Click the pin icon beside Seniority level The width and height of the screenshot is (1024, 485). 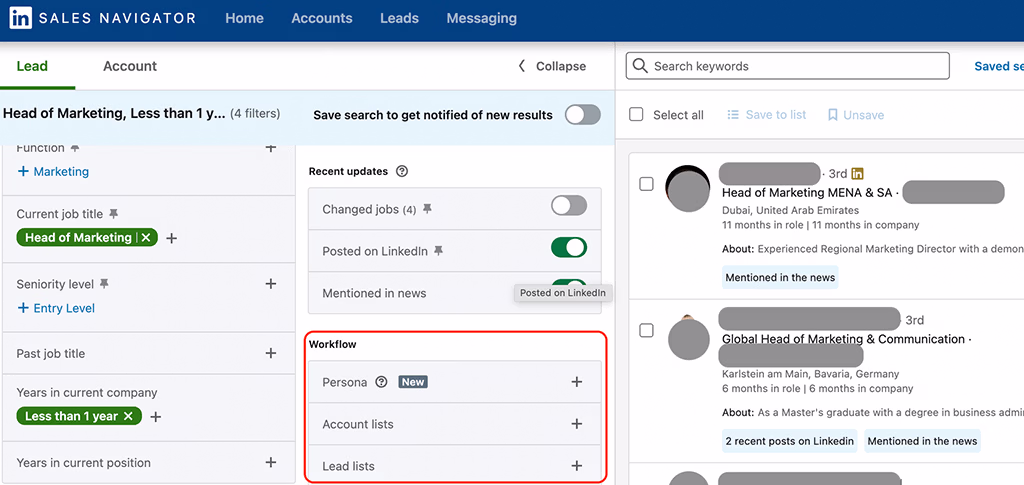click(x=104, y=284)
